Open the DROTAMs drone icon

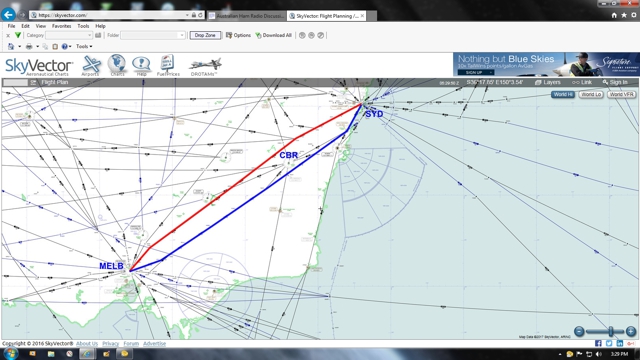coord(204,67)
